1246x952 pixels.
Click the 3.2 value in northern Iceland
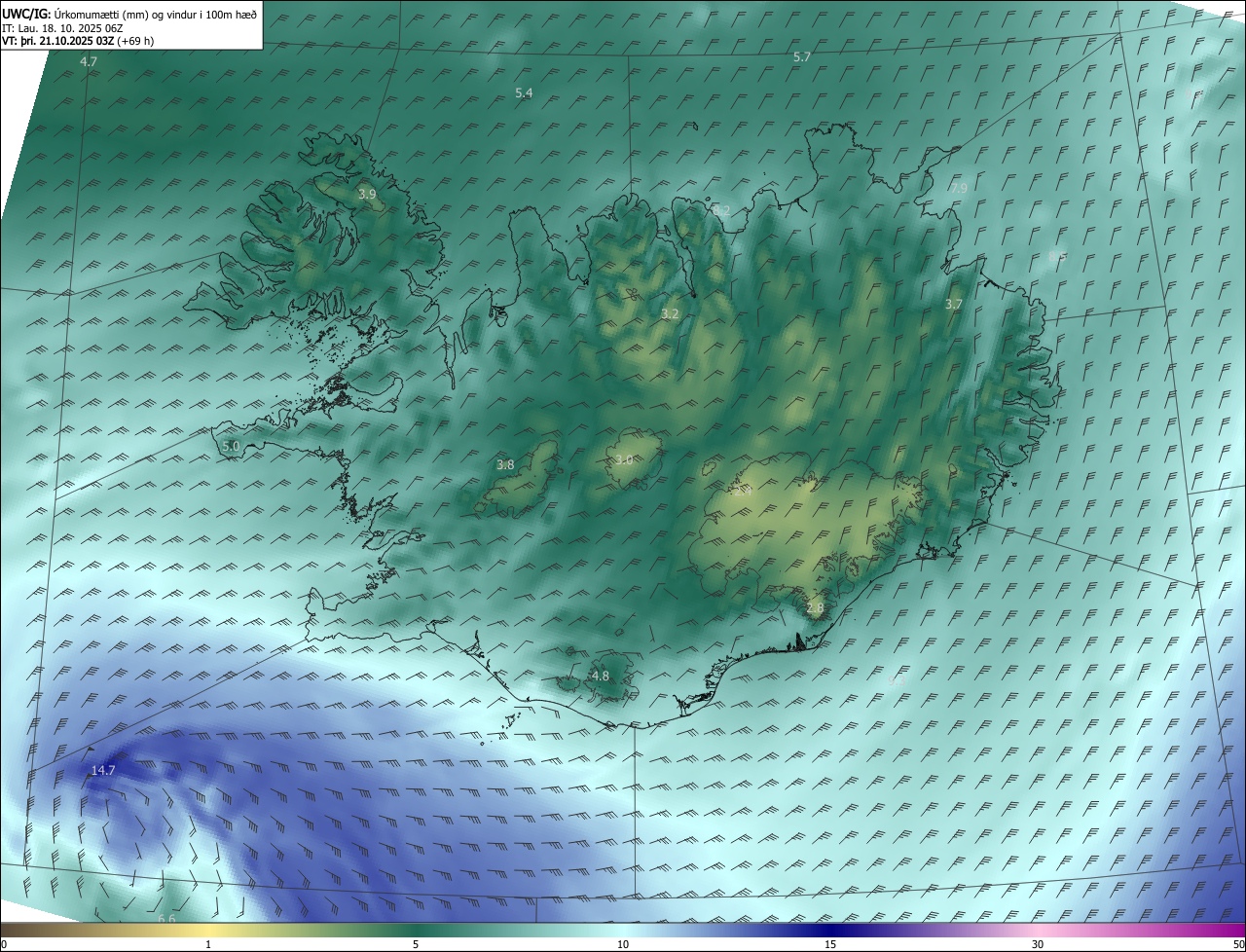[670, 313]
